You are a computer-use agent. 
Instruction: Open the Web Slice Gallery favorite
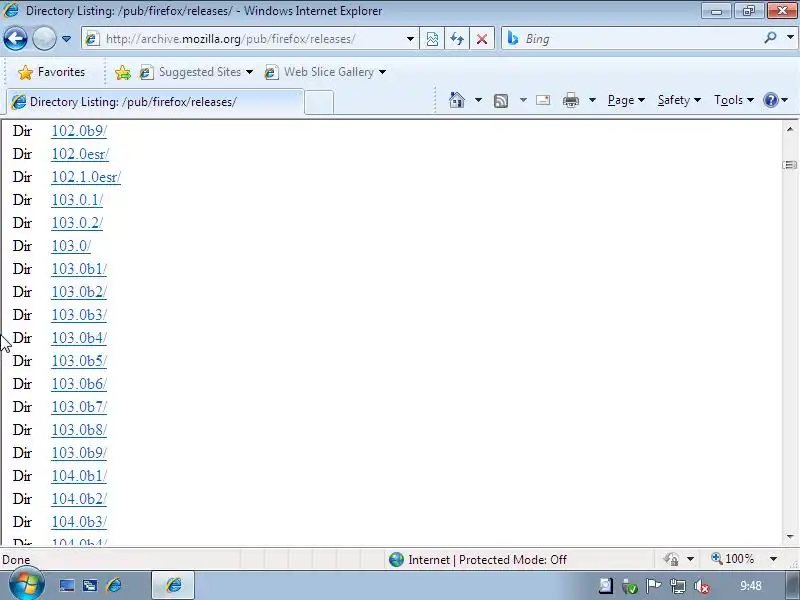[325, 72]
